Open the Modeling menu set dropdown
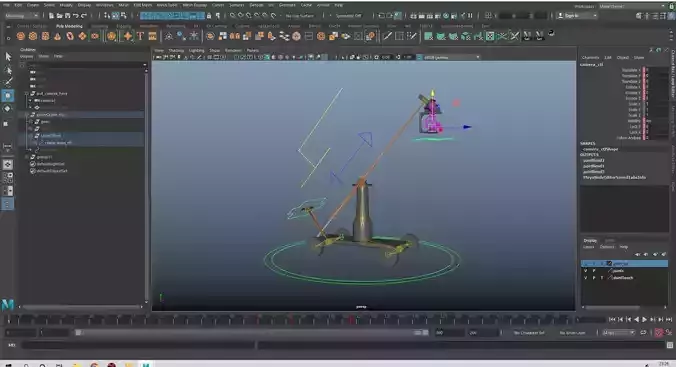The height and width of the screenshot is (367, 676). pyautogui.click(x=22, y=16)
